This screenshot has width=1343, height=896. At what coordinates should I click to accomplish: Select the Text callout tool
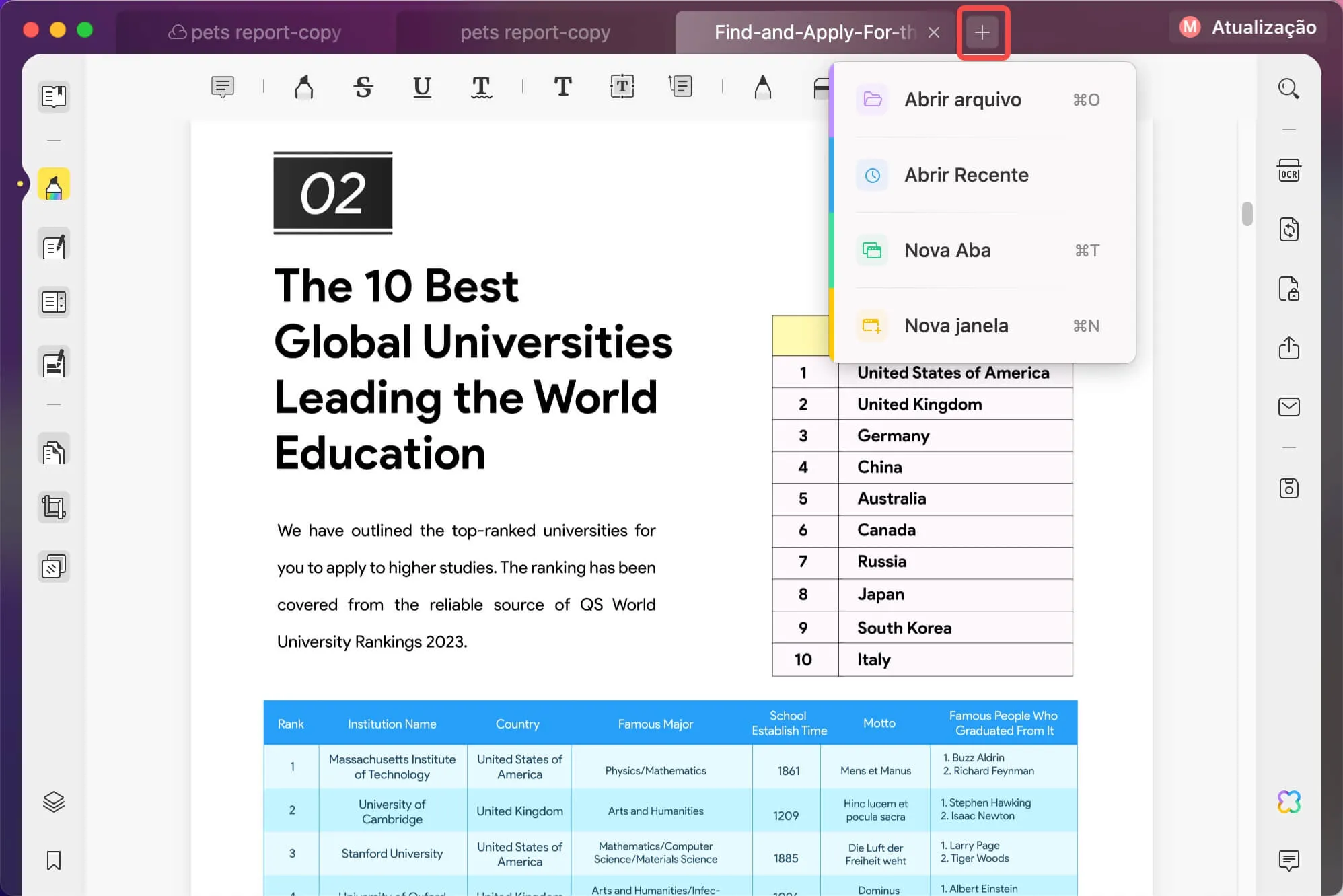[x=680, y=87]
